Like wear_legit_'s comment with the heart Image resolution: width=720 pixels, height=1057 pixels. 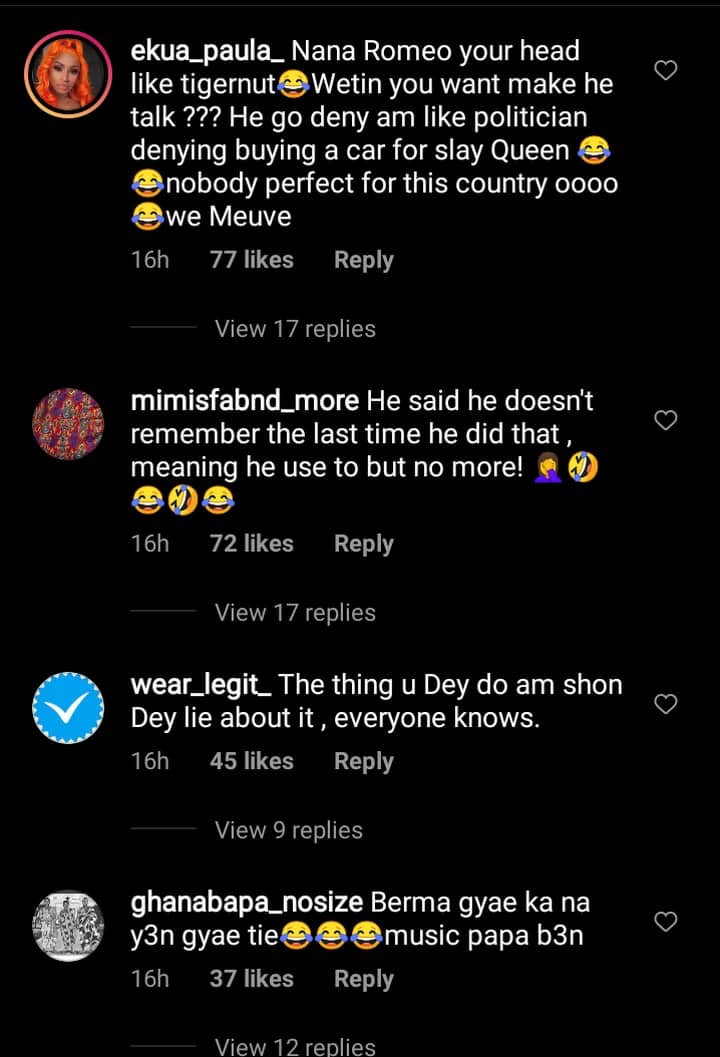click(665, 705)
